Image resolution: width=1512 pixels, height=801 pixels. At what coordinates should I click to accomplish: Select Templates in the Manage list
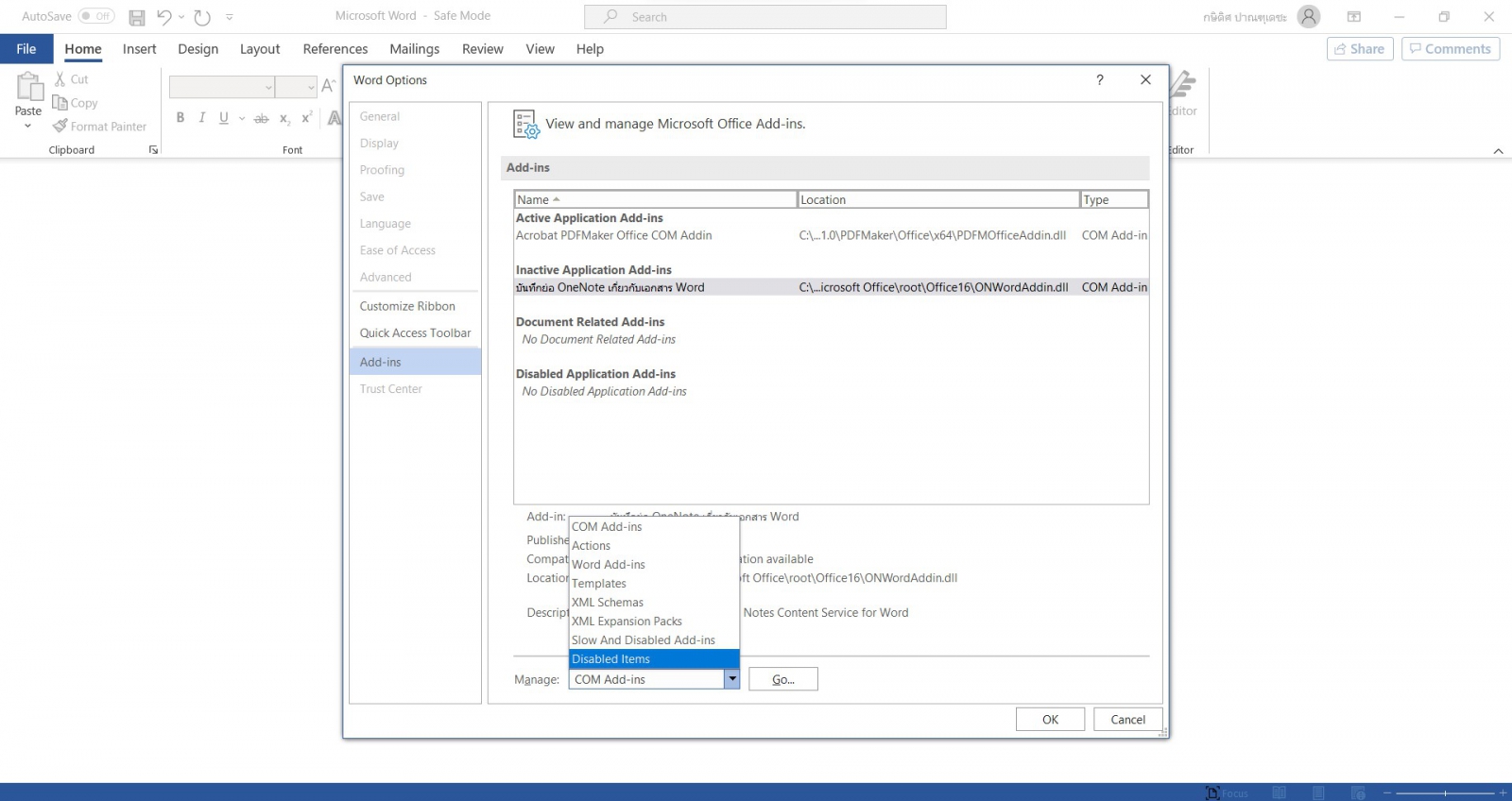coord(599,584)
